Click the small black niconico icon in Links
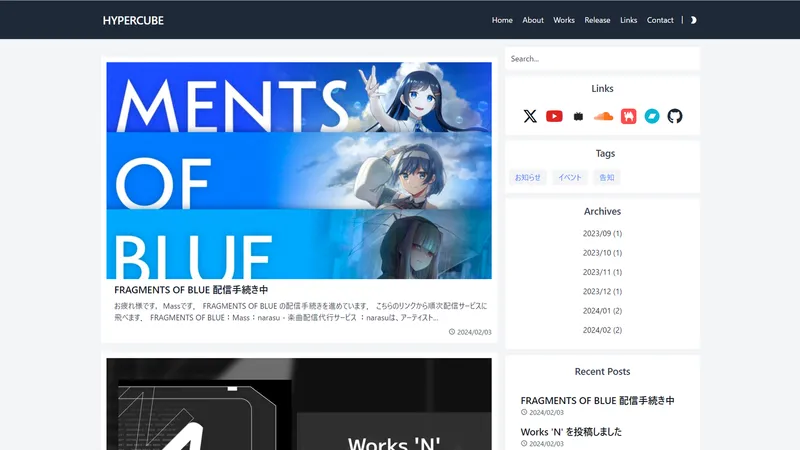 (578, 117)
